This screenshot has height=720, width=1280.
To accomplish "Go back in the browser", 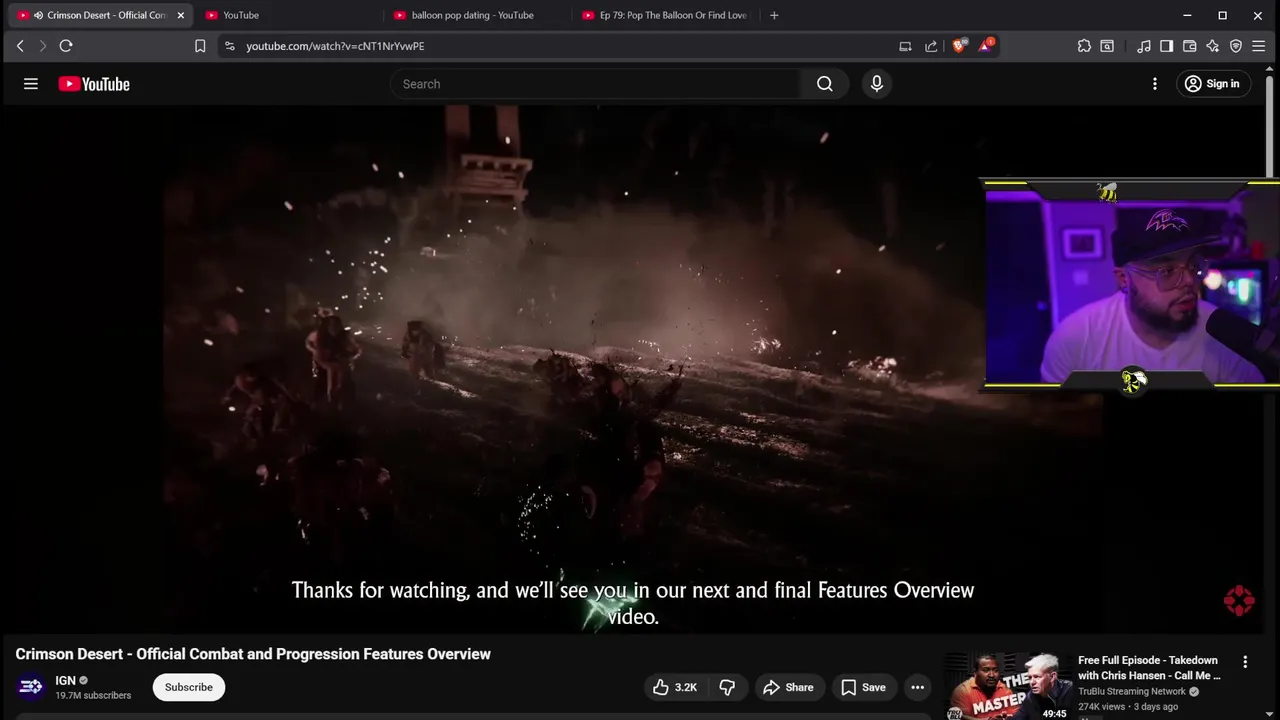I will (x=20, y=46).
